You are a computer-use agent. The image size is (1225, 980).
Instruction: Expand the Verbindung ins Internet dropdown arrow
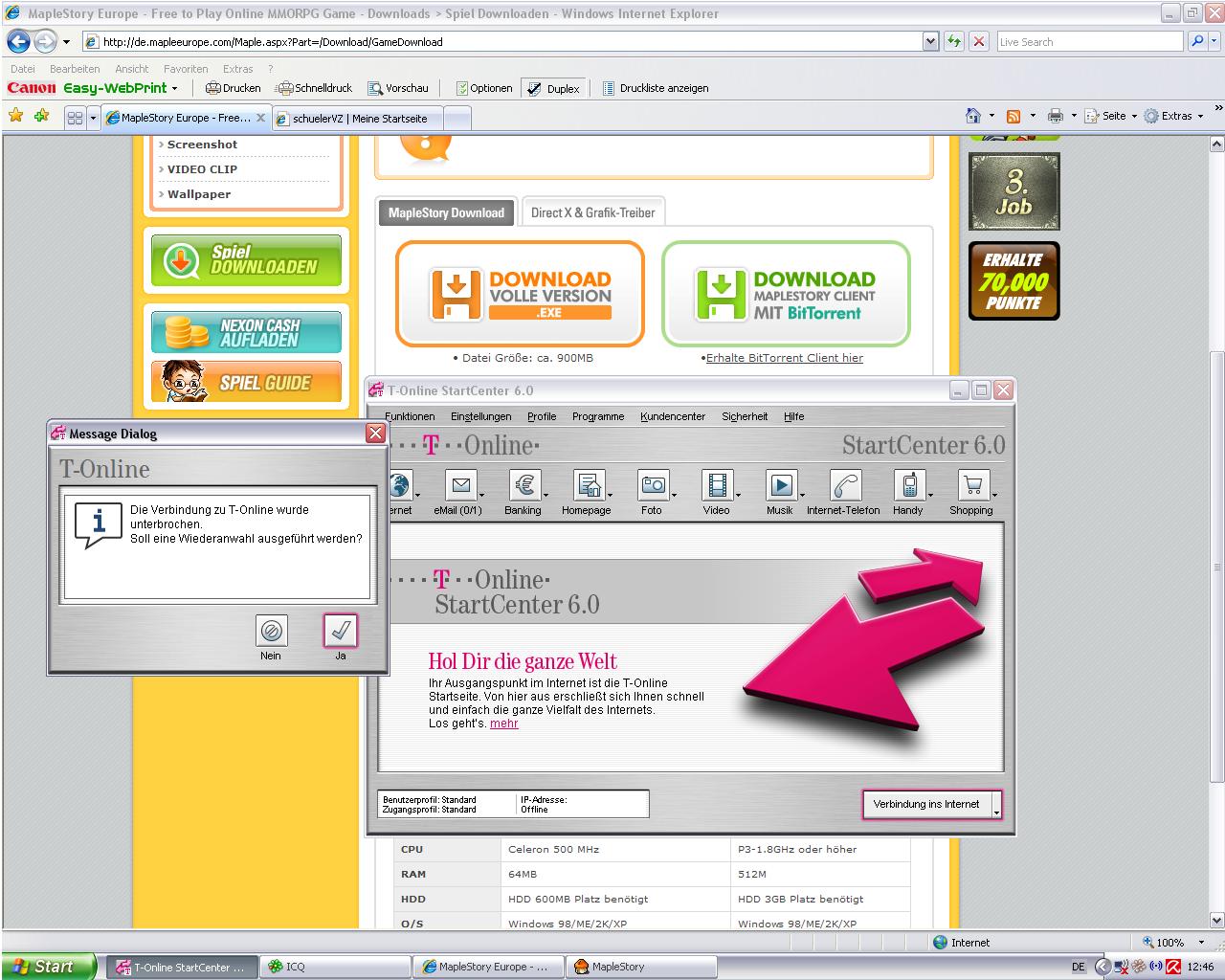tap(996, 811)
